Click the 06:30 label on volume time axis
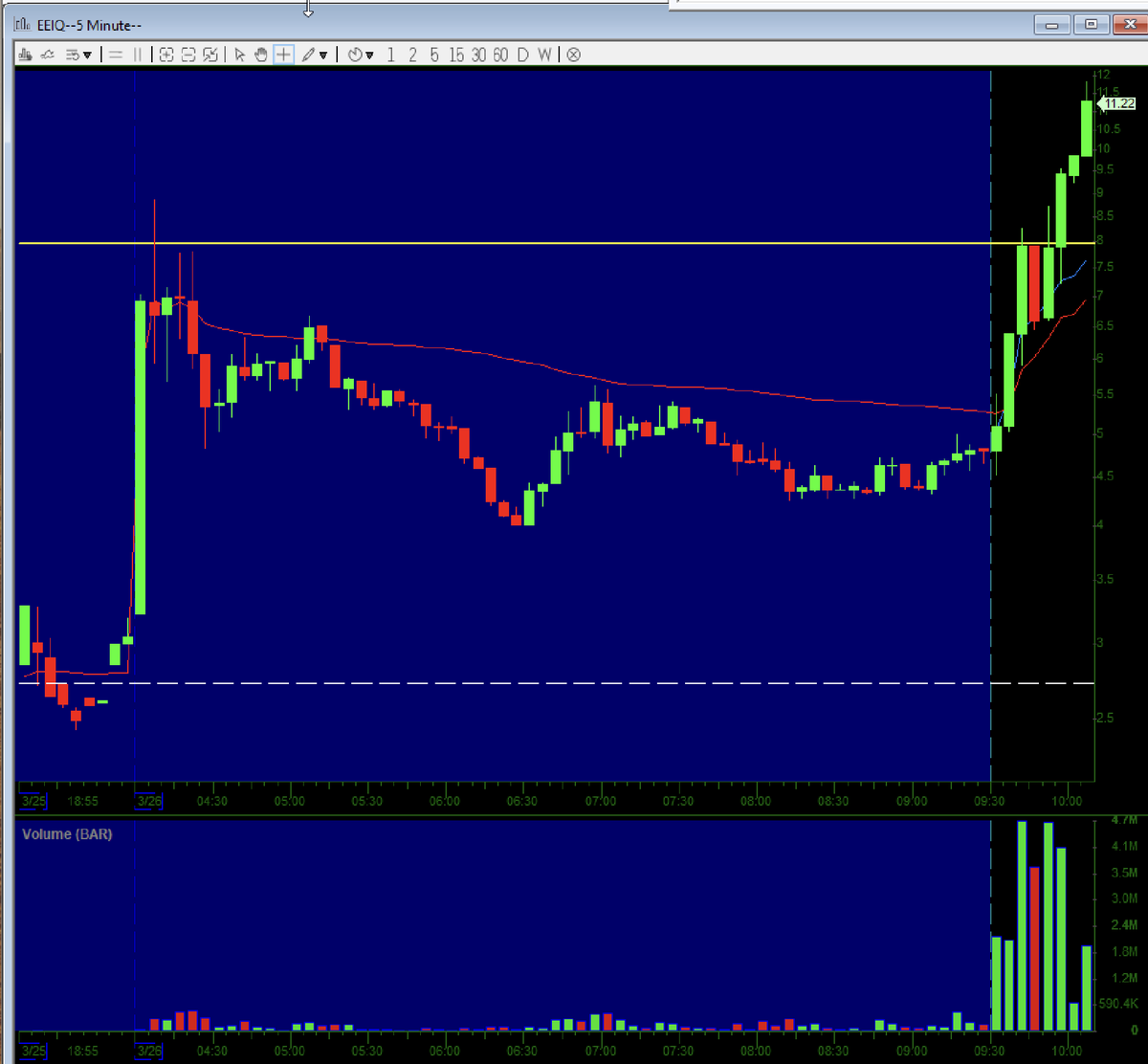1148x1064 pixels. coord(522,1050)
